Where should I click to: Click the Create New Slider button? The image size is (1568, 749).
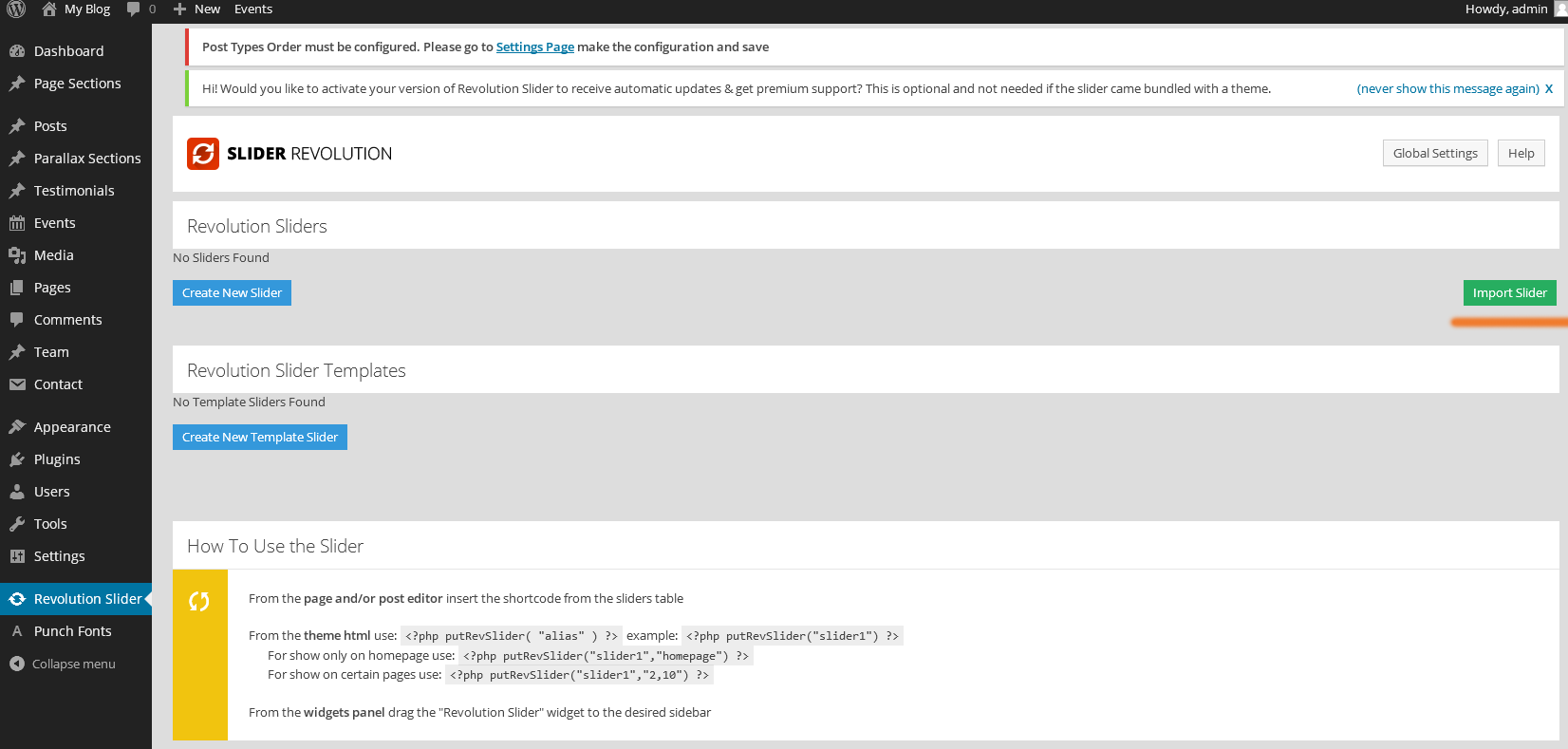[x=232, y=293]
